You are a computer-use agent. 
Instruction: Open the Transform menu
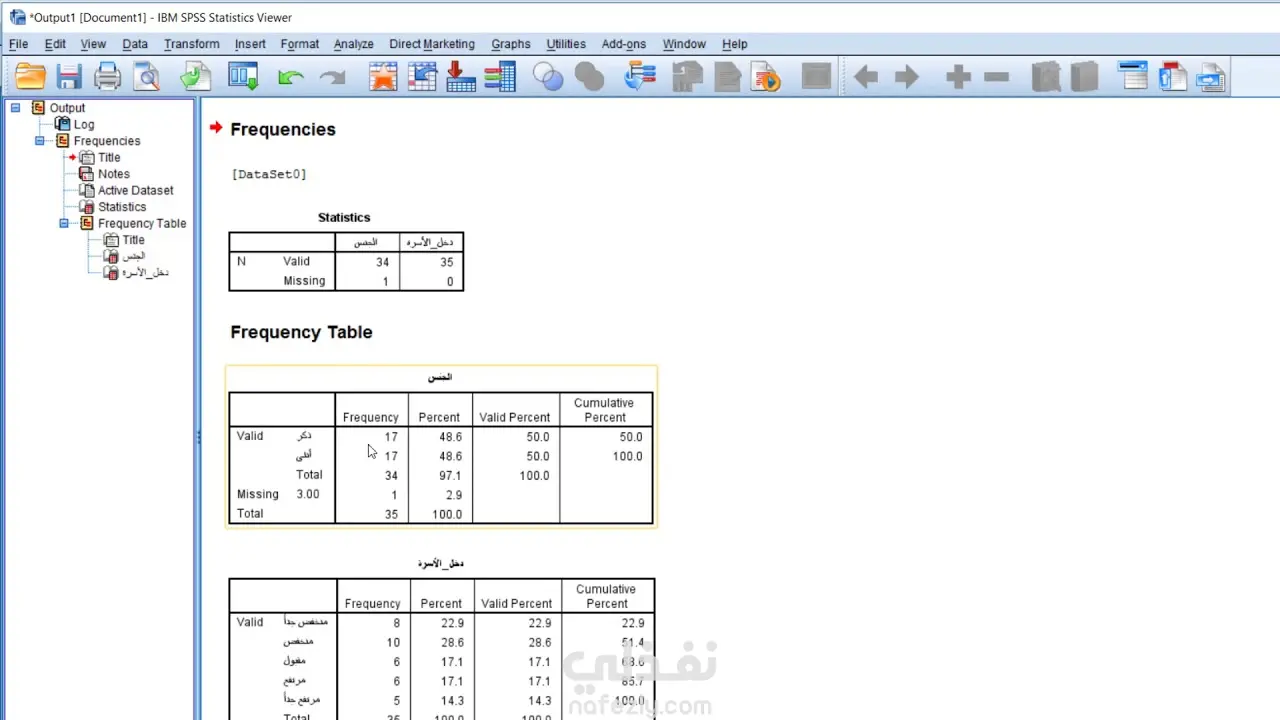[x=191, y=44]
